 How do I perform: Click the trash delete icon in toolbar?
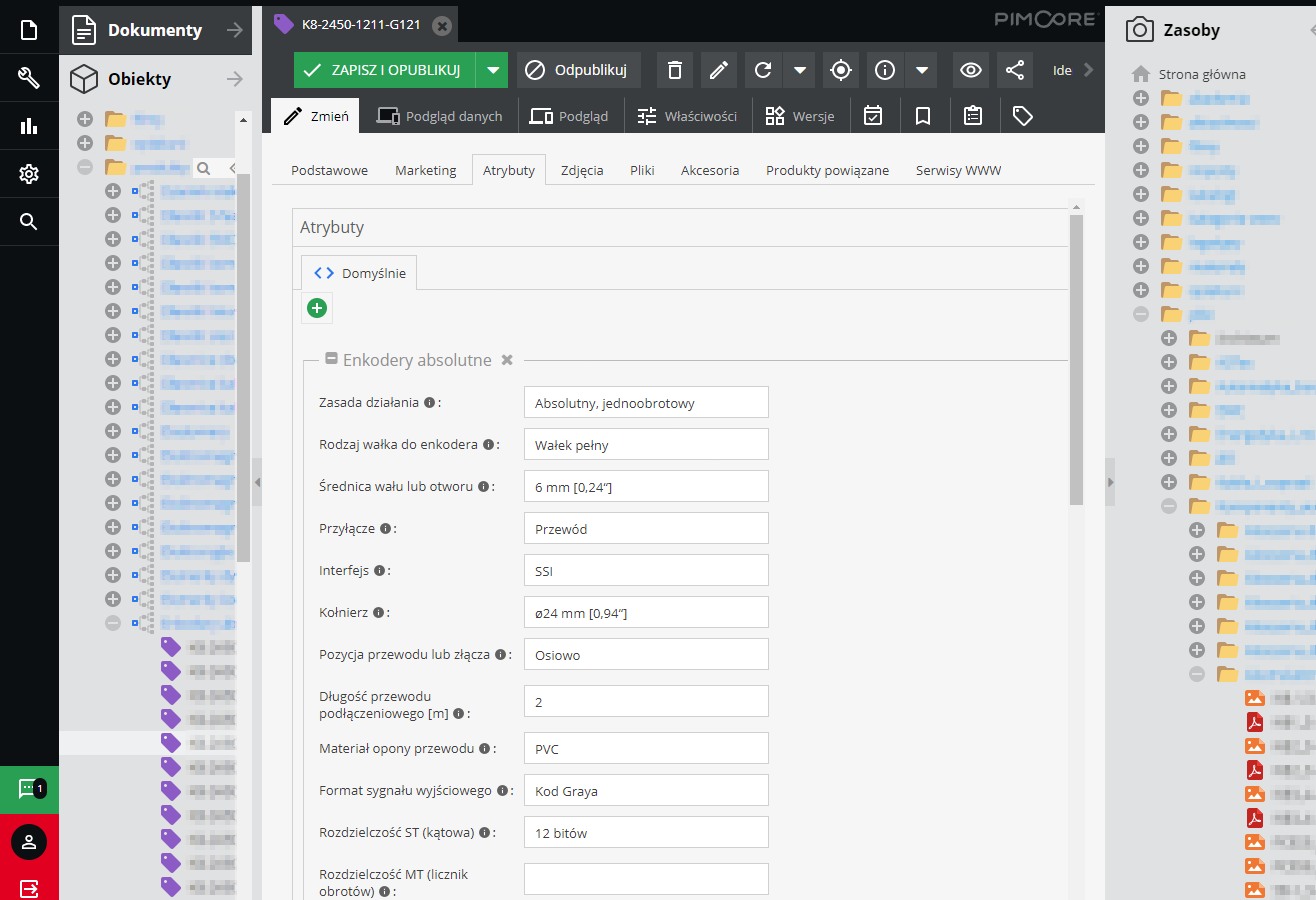tap(675, 70)
